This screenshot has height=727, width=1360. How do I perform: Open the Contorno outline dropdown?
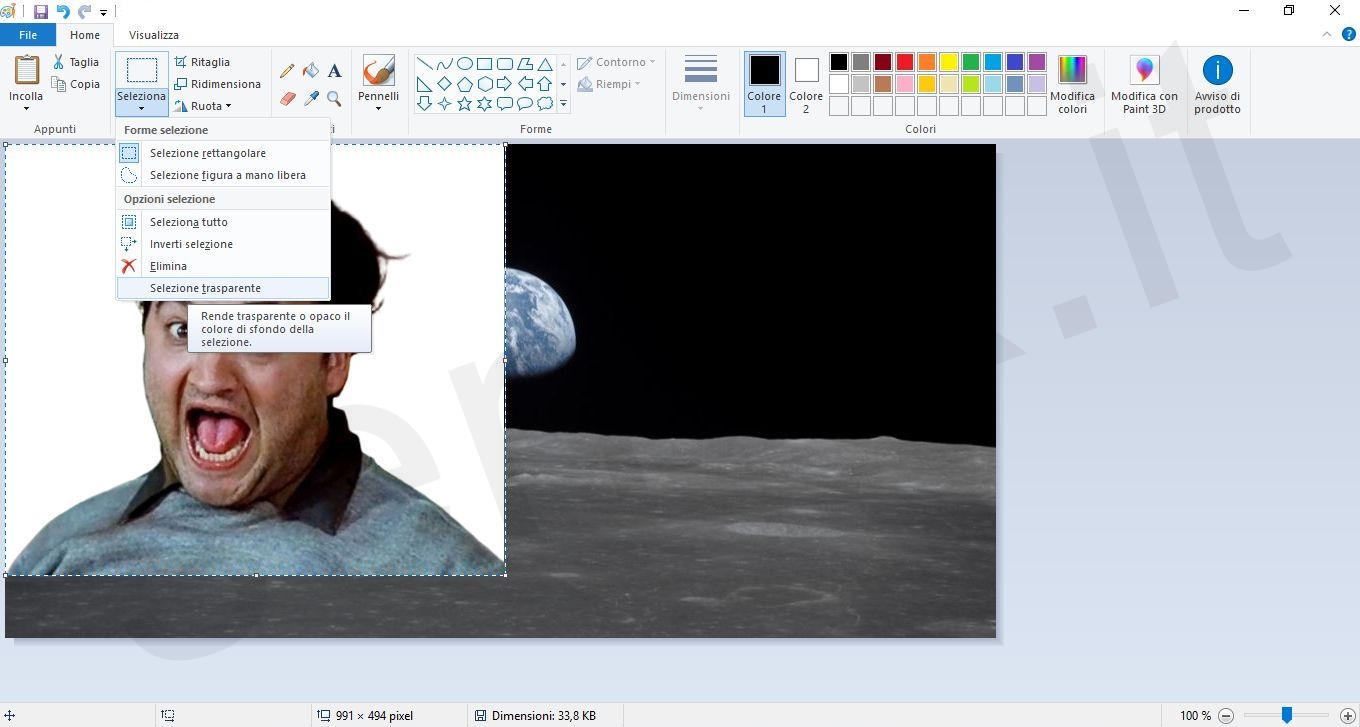tap(616, 62)
